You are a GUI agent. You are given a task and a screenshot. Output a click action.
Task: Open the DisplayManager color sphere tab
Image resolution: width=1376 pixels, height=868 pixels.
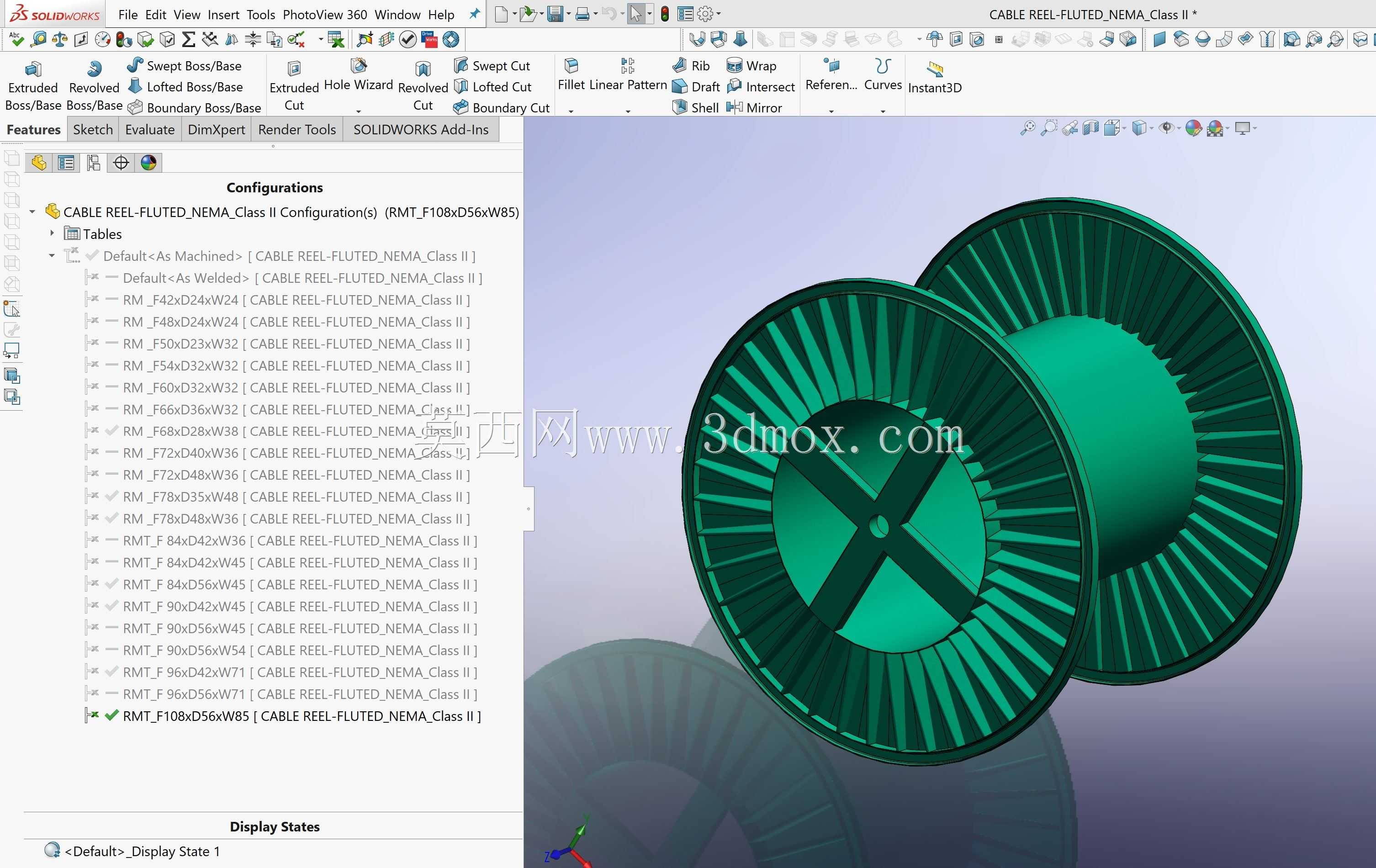[x=148, y=163]
